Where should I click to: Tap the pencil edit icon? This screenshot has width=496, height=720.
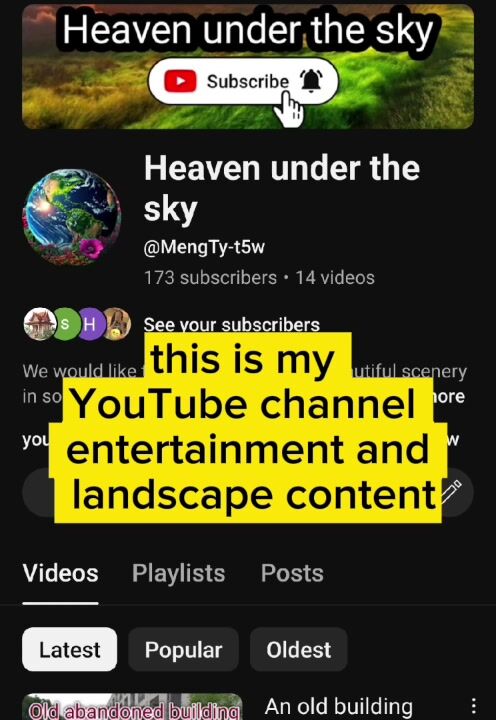point(451,490)
